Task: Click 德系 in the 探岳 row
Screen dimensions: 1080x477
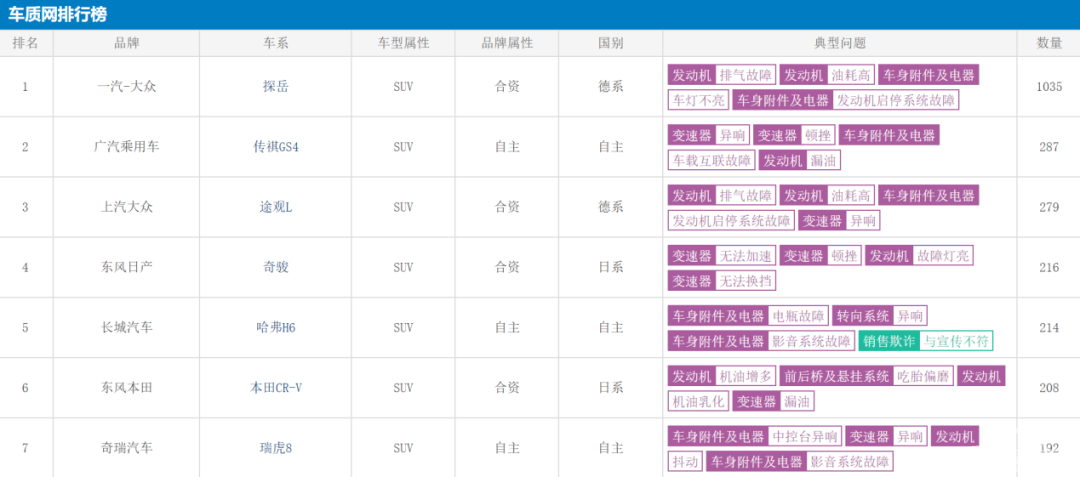Action: [x=610, y=87]
